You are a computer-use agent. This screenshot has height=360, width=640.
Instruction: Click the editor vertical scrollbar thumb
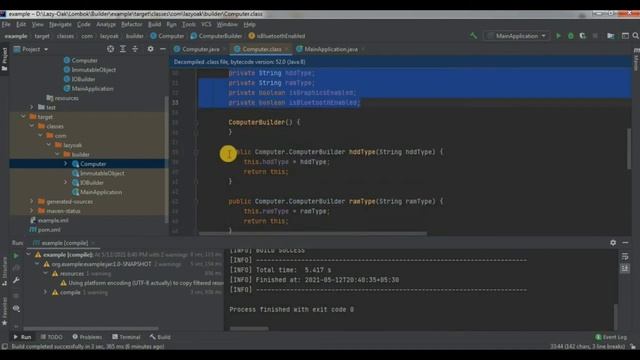[x=629, y=148]
